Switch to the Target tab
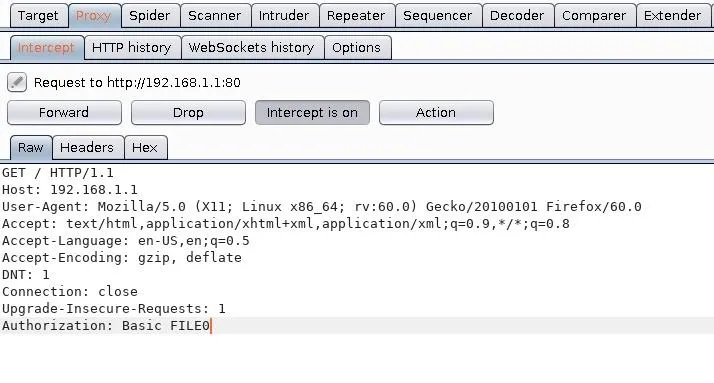This screenshot has width=714, height=383. click(x=39, y=16)
